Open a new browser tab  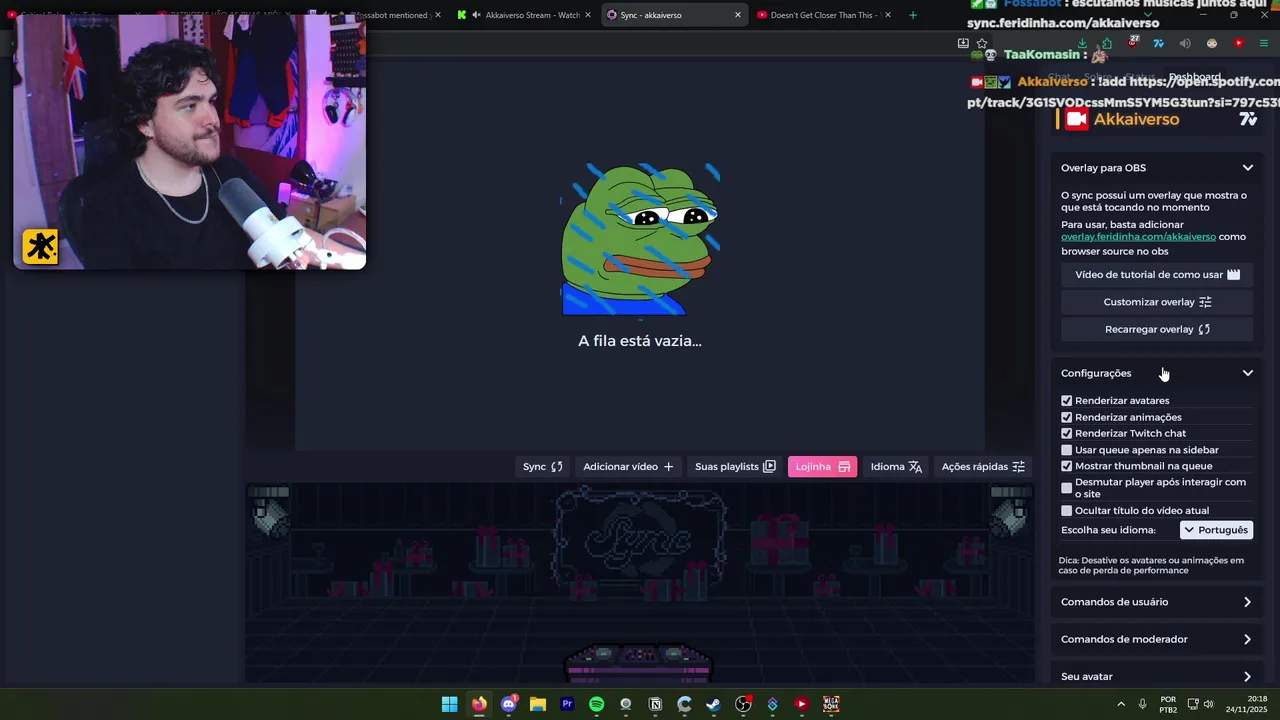coord(912,15)
